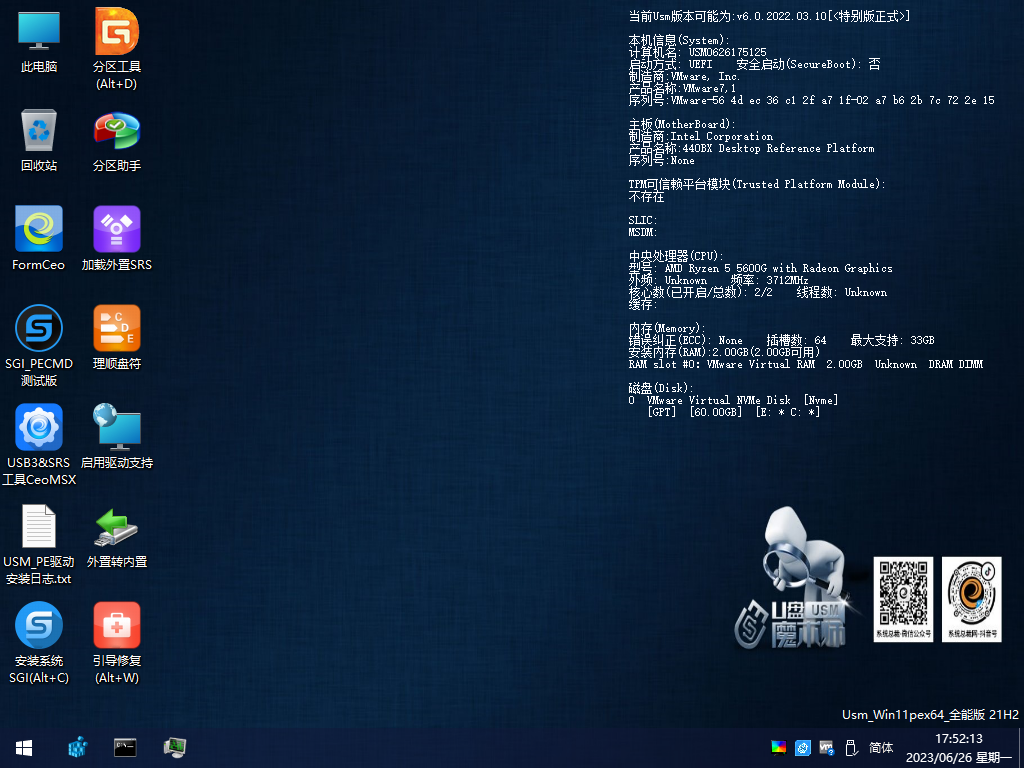Image resolution: width=1024 pixels, height=768 pixels.
Task: Select the 分区工具(Alt+D) DiskGenius icon
Action: click(x=117, y=49)
